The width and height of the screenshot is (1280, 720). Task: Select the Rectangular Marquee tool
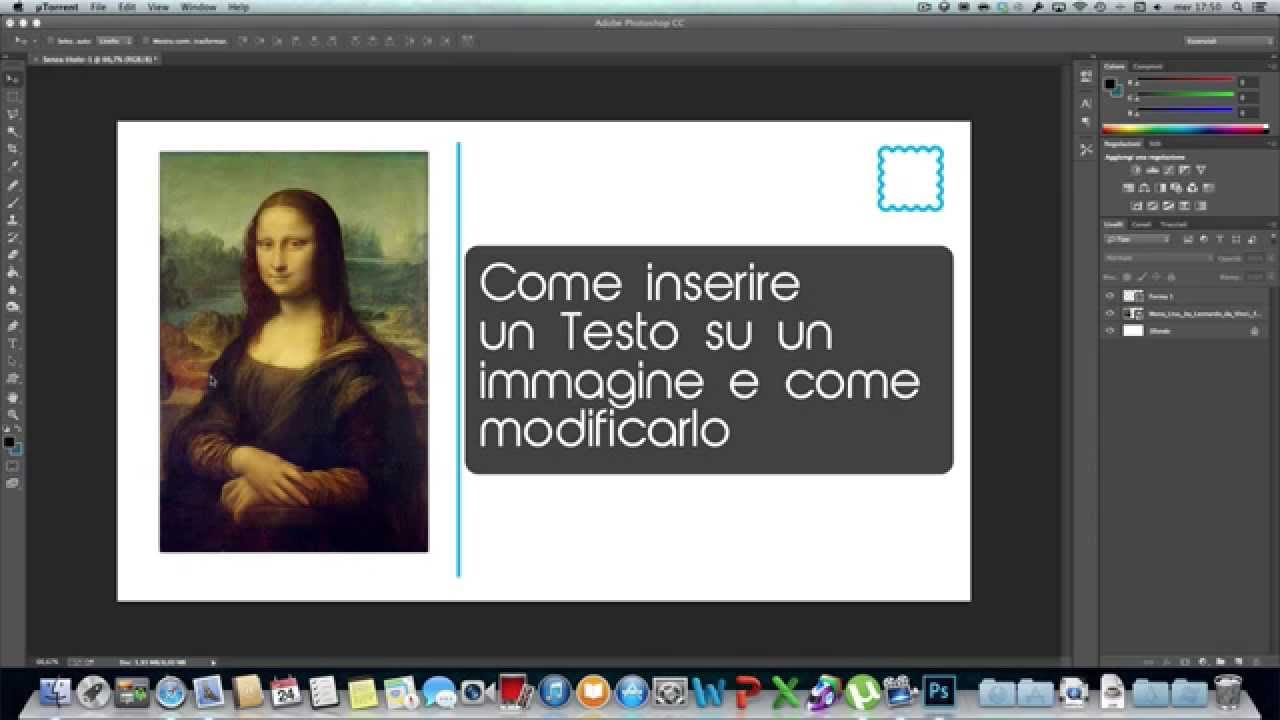point(13,96)
